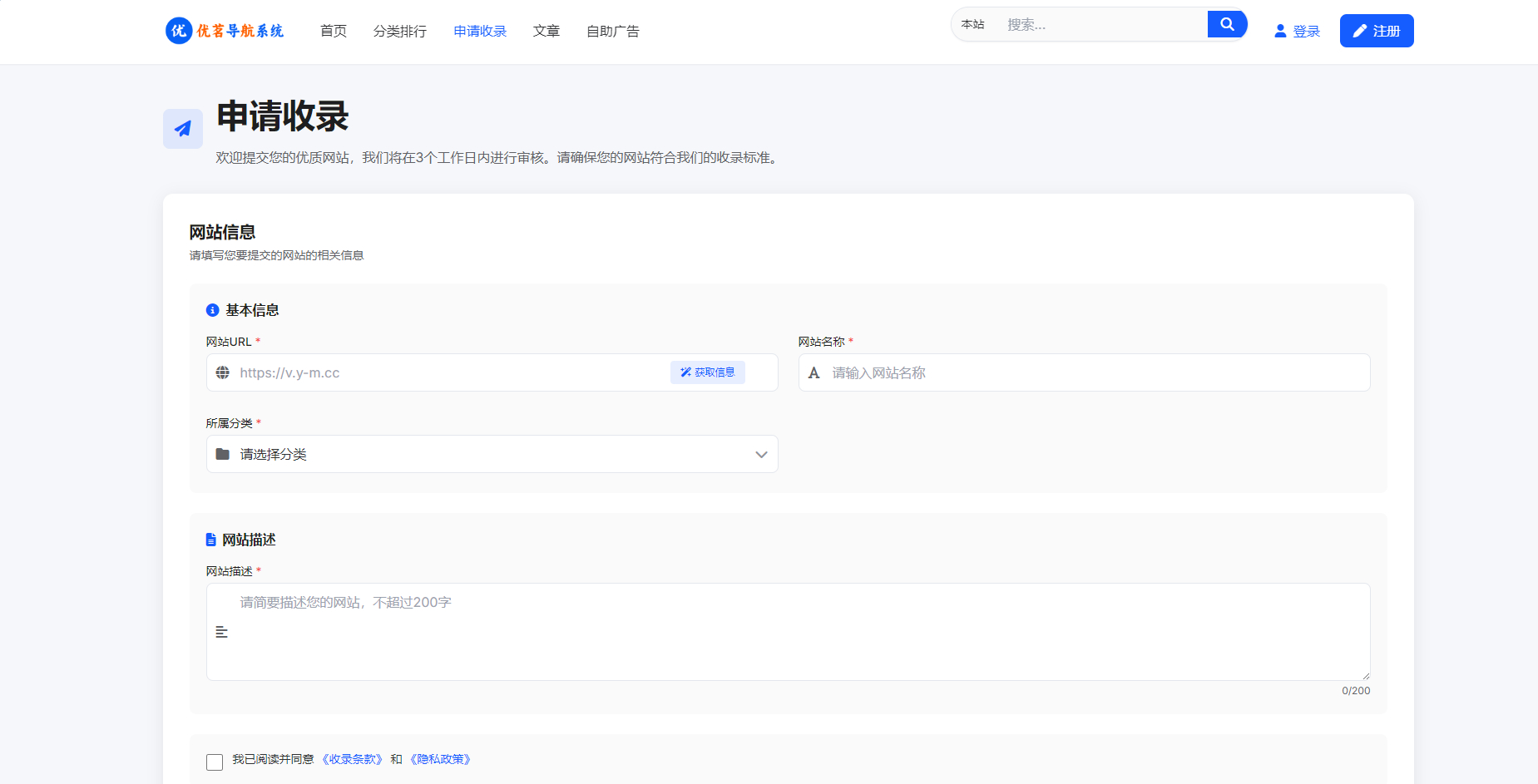Click the letter A icon in name field
This screenshot has width=1538, height=784.
click(x=814, y=372)
